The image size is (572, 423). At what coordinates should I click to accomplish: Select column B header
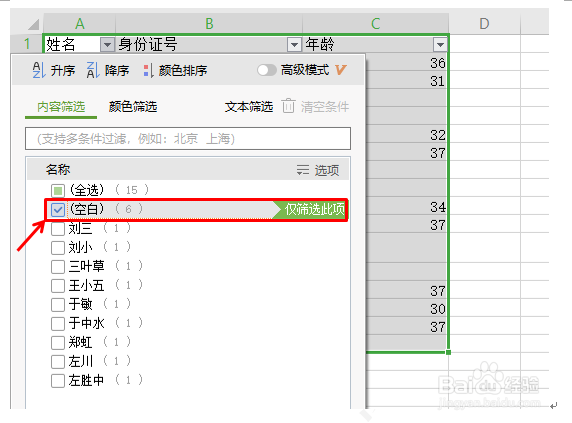(x=209, y=24)
